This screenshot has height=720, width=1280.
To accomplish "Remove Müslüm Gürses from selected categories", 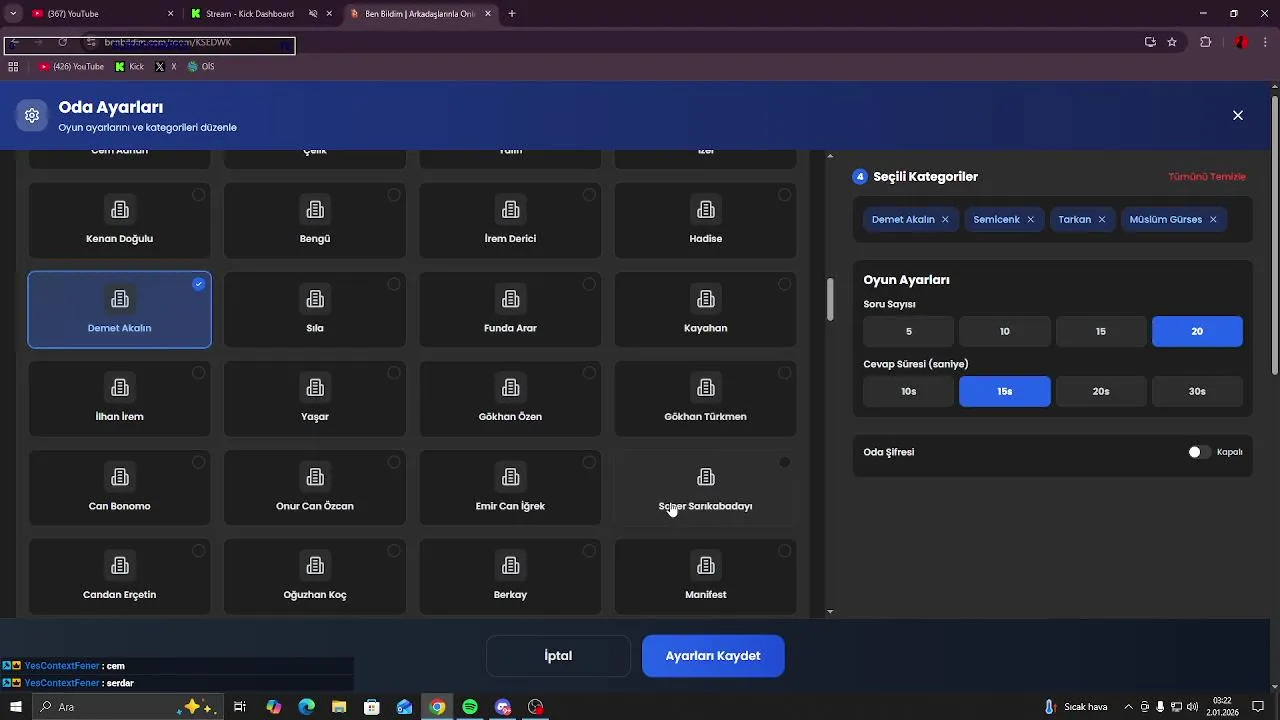I will coord(1213,219).
